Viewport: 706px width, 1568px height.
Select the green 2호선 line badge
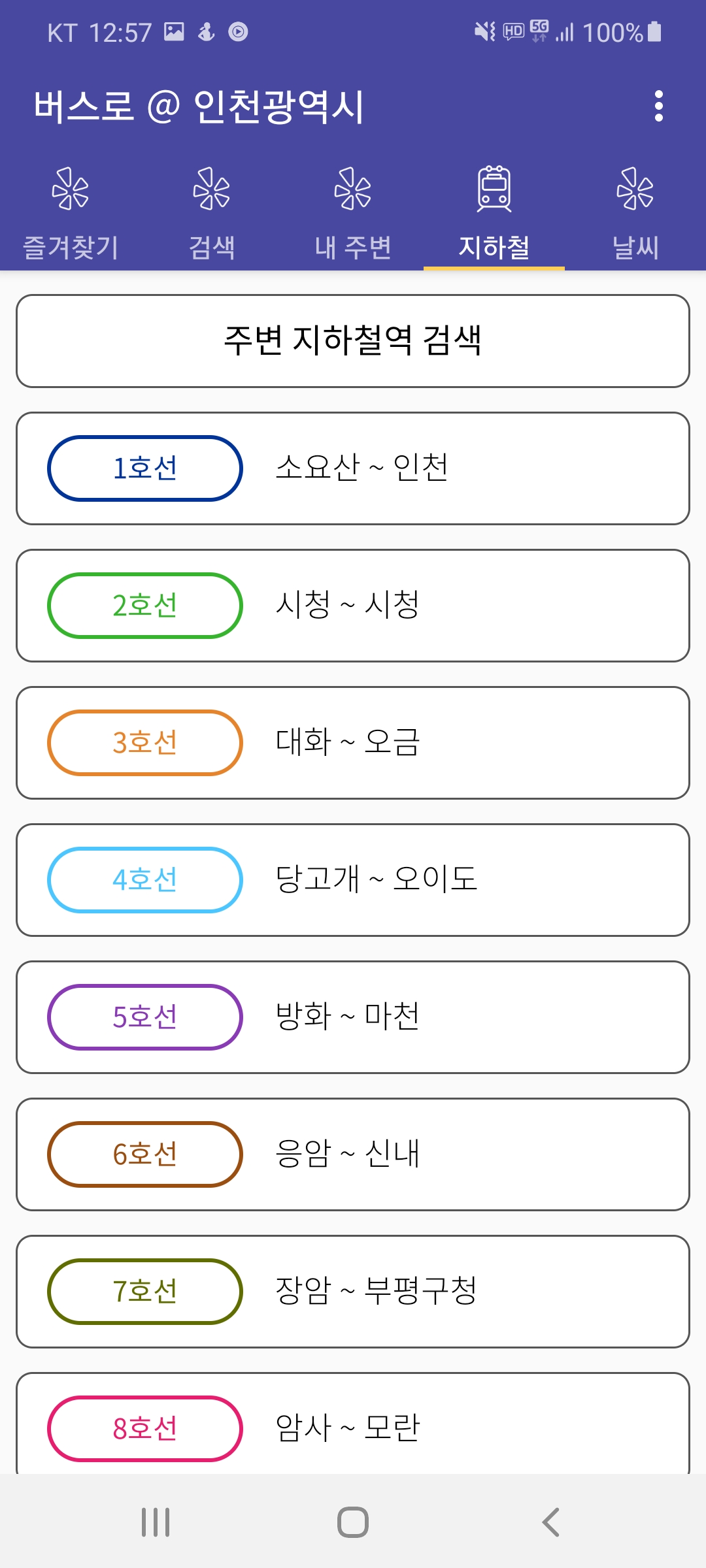pyautogui.click(x=145, y=606)
